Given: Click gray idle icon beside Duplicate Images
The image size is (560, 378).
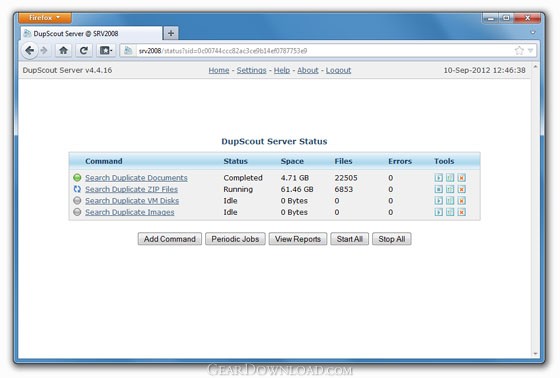Looking at the screenshot, I should pos(77,212).
